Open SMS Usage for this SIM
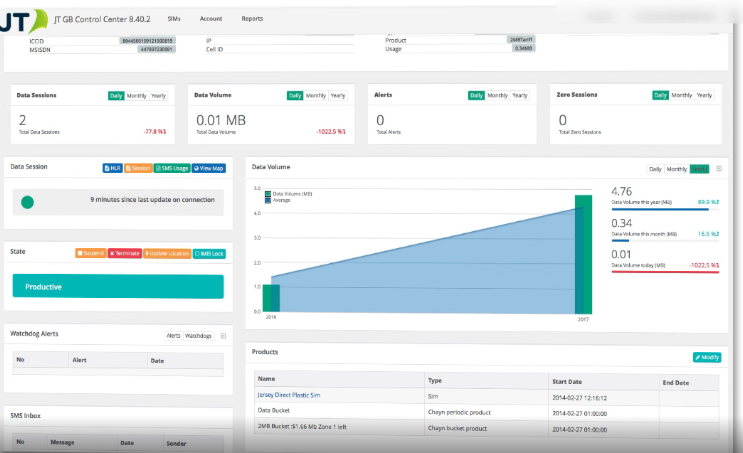This screenshot has width=743, height=453. tap(172, 168)
